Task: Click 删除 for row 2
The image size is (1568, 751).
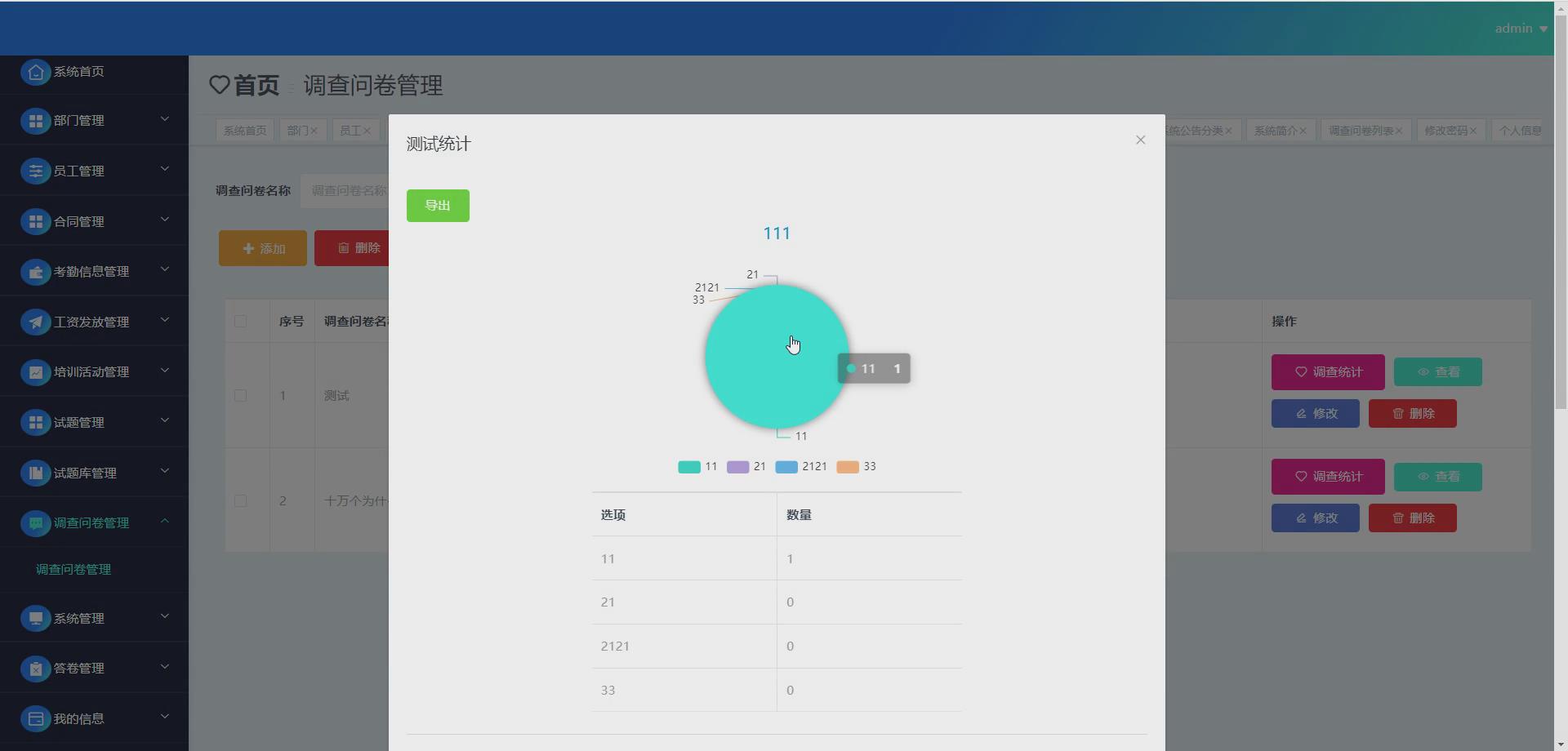Action: click(1413, 518)
